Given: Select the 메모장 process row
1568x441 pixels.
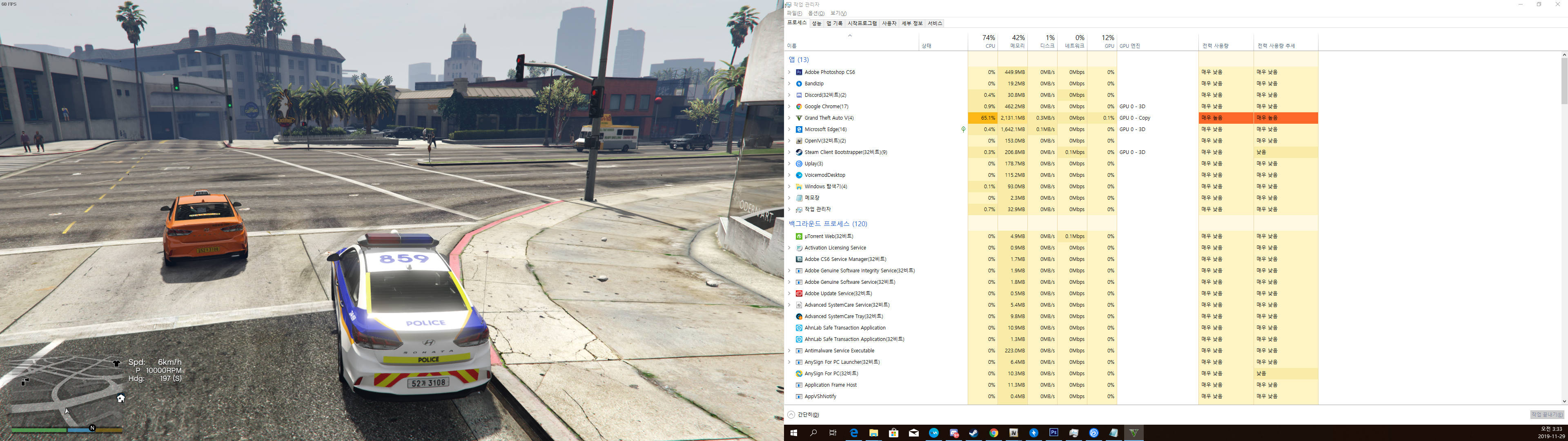Looking at the screenshot, I should [x=1052, y=198].
